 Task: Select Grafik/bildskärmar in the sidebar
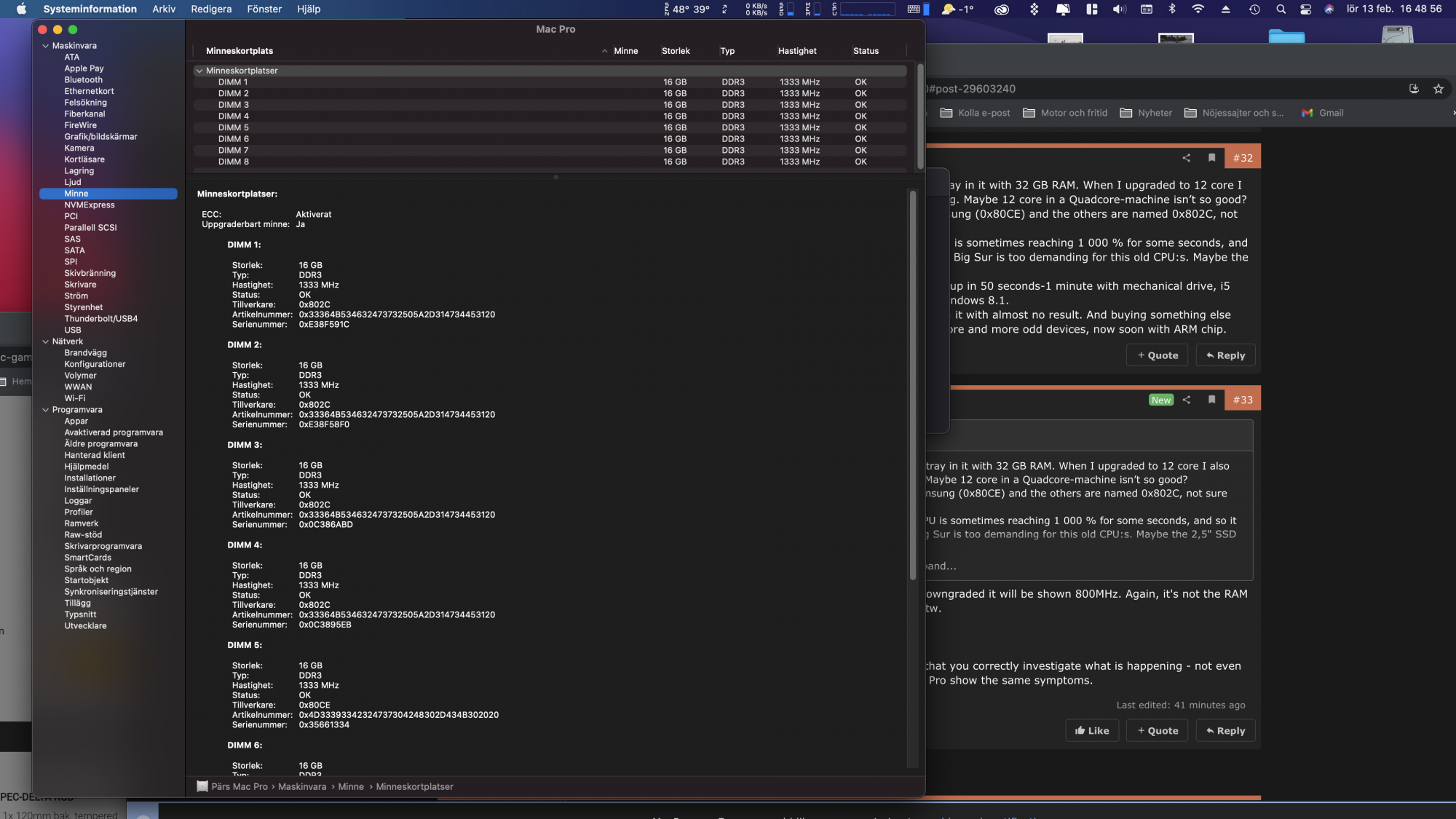(100, 137)
